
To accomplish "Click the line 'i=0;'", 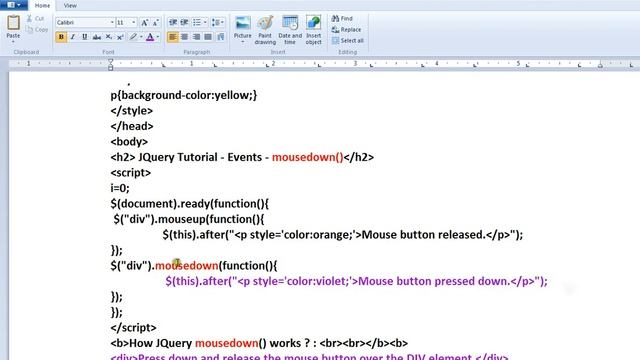I will 120,188.
